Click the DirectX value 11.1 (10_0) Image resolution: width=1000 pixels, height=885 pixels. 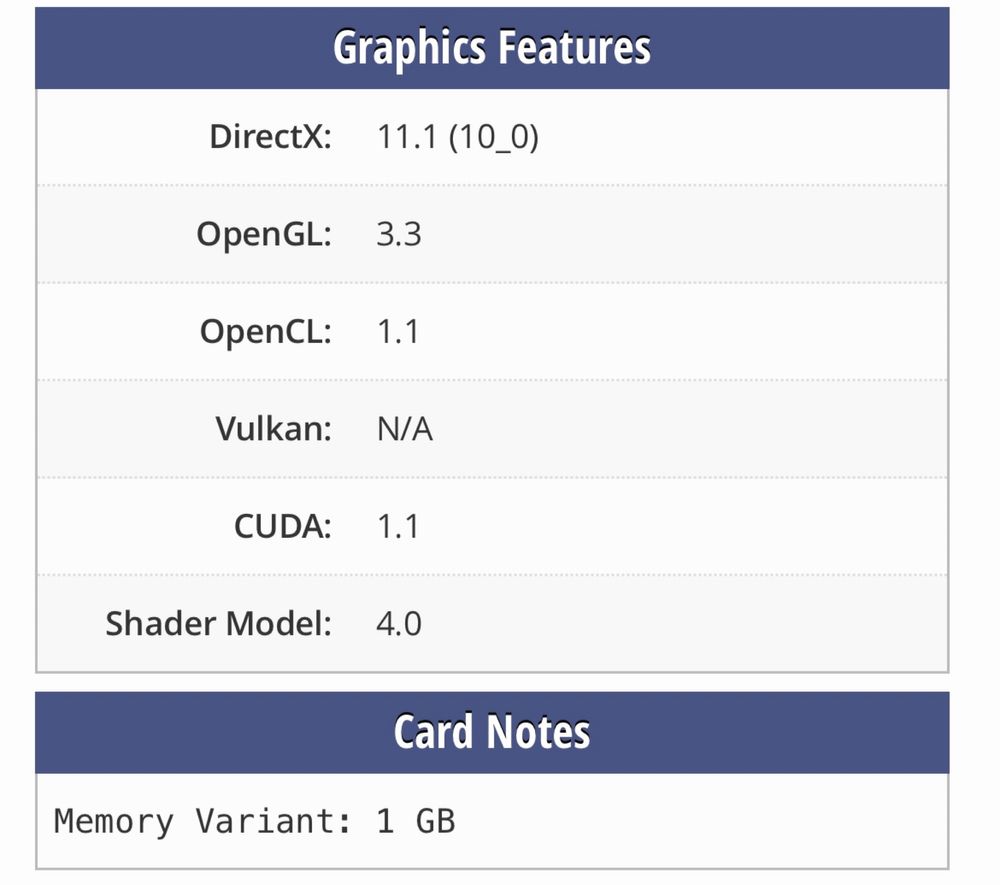(x=458, y=137)
